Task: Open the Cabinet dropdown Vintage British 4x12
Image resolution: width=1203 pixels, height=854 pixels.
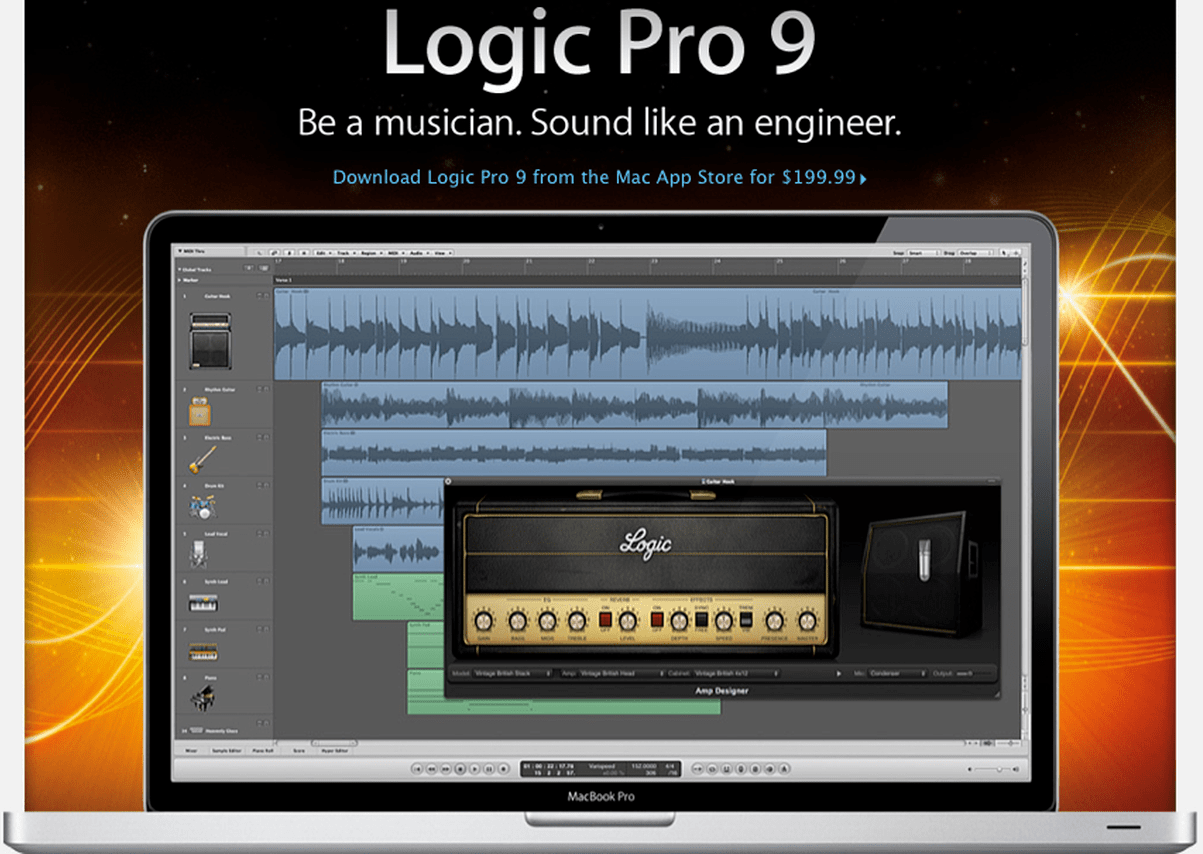Action: 737,674
